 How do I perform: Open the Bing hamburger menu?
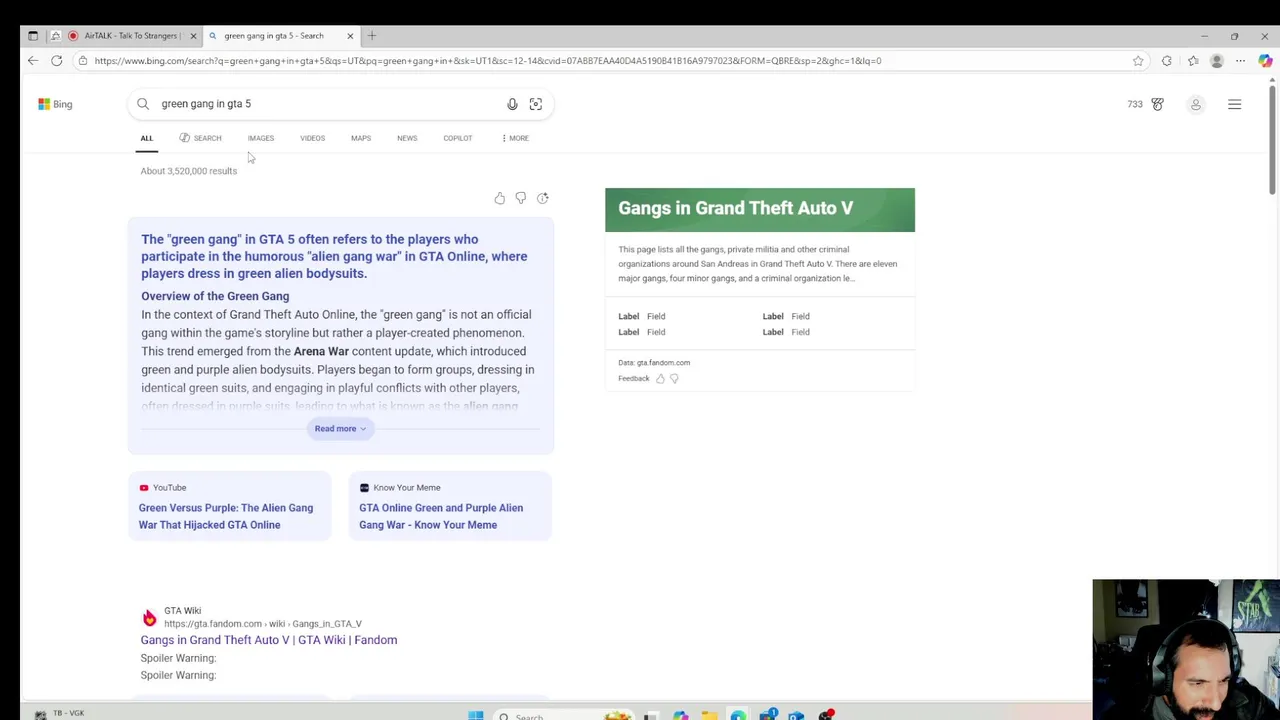1234,104
